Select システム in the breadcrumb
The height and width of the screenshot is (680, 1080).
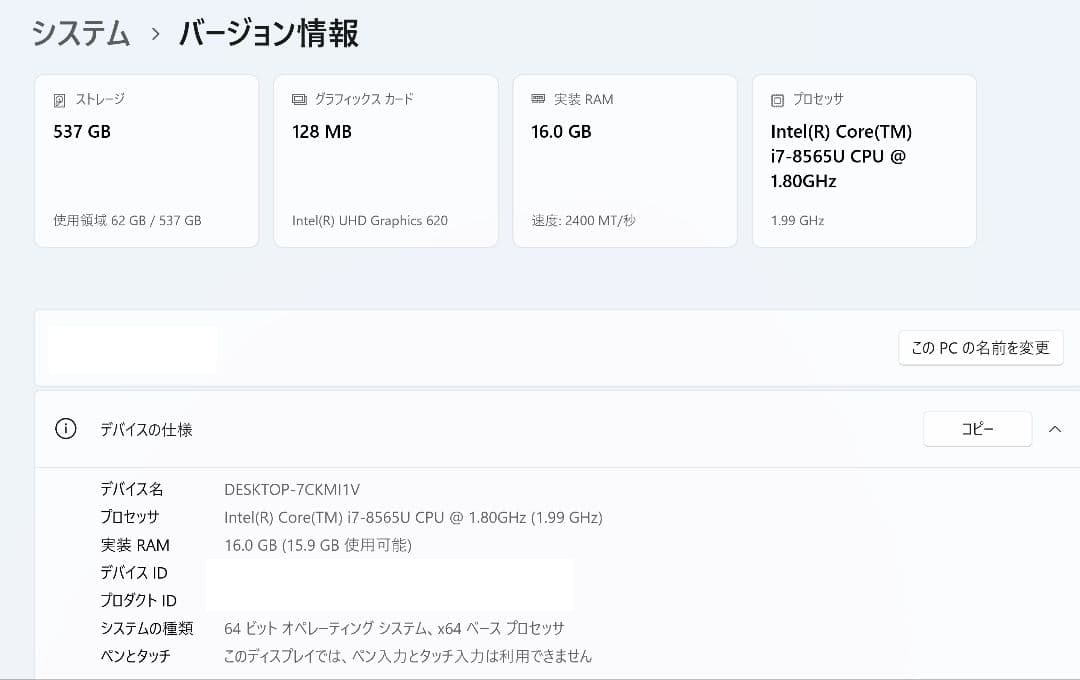pyautogui.click(x=80, y=33)
